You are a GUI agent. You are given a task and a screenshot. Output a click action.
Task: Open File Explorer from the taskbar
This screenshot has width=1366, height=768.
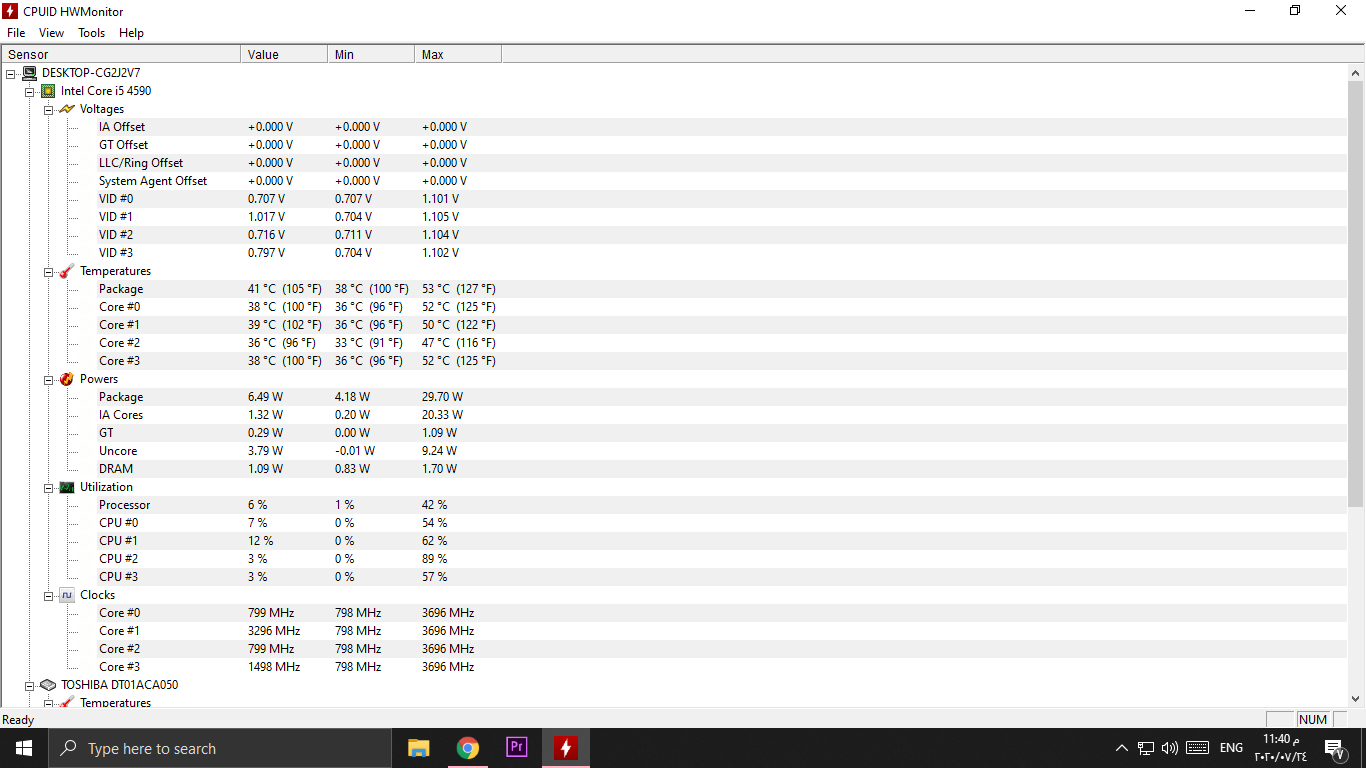(419, 748)
